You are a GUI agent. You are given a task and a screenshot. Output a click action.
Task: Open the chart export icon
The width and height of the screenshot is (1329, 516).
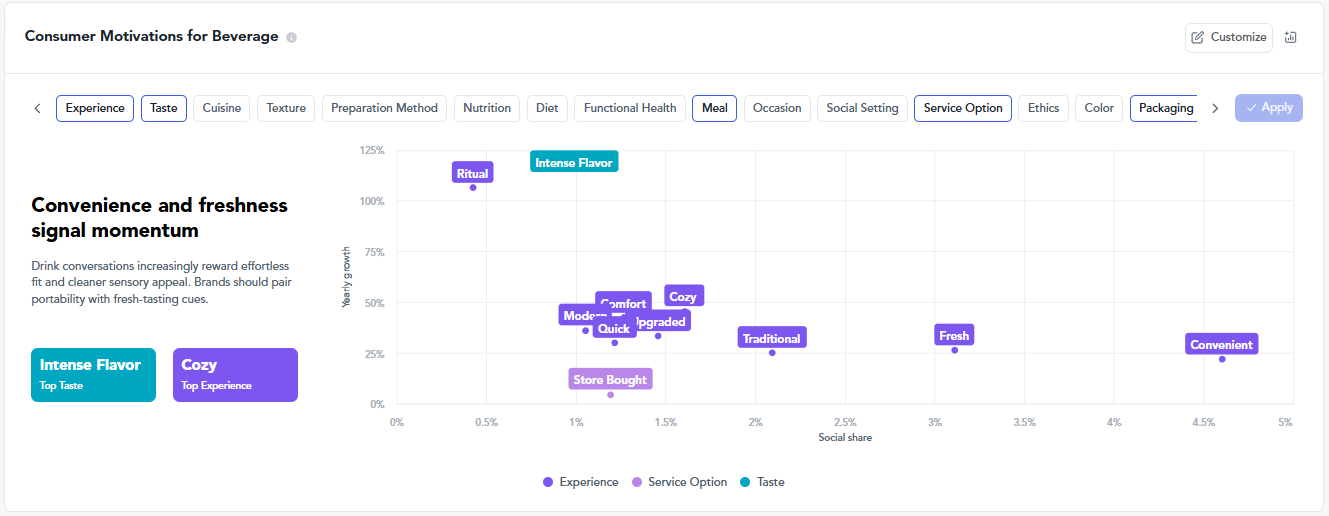1290,37
